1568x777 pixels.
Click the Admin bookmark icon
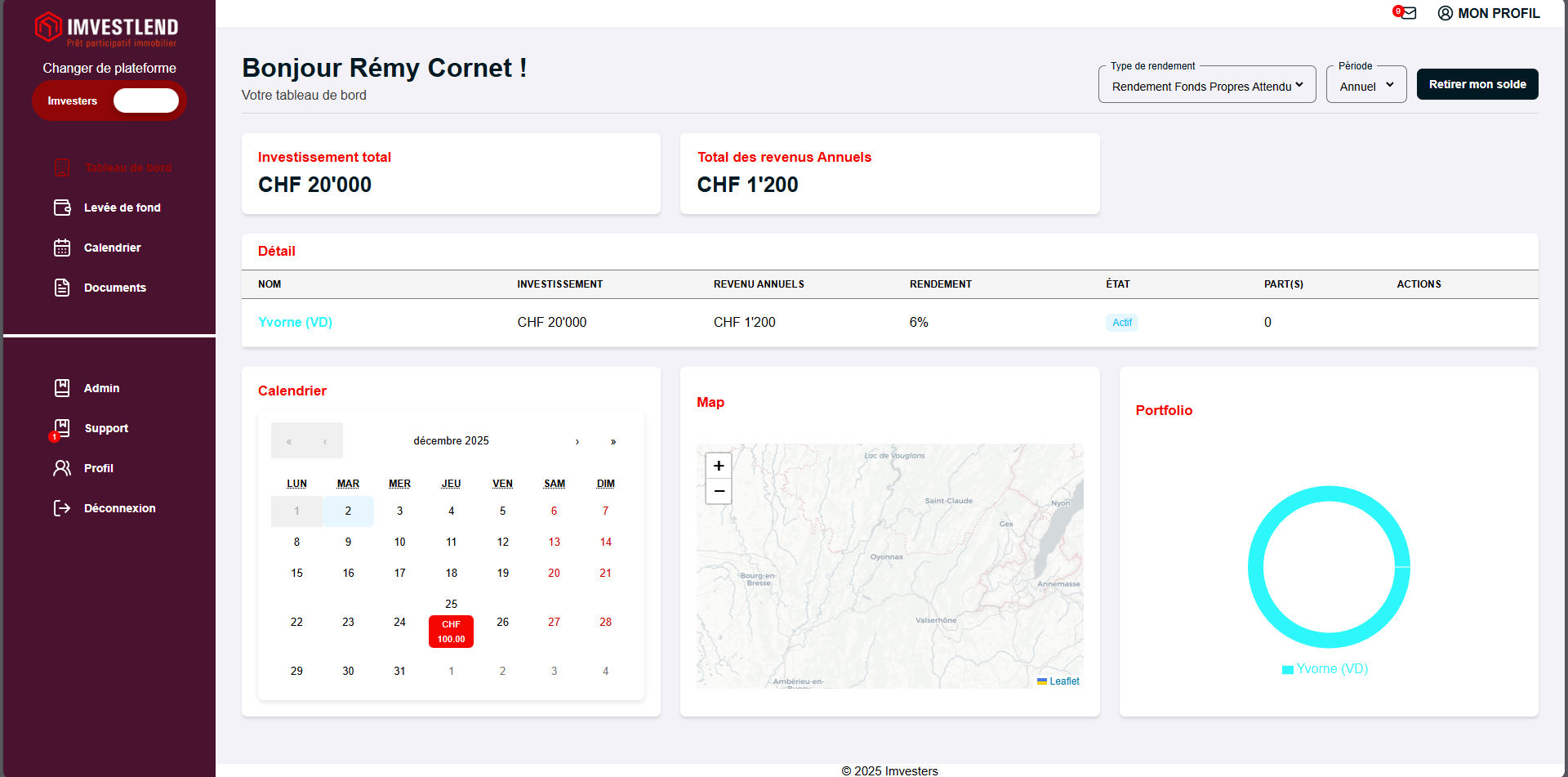pyautogui.click(x=62, y=388)
